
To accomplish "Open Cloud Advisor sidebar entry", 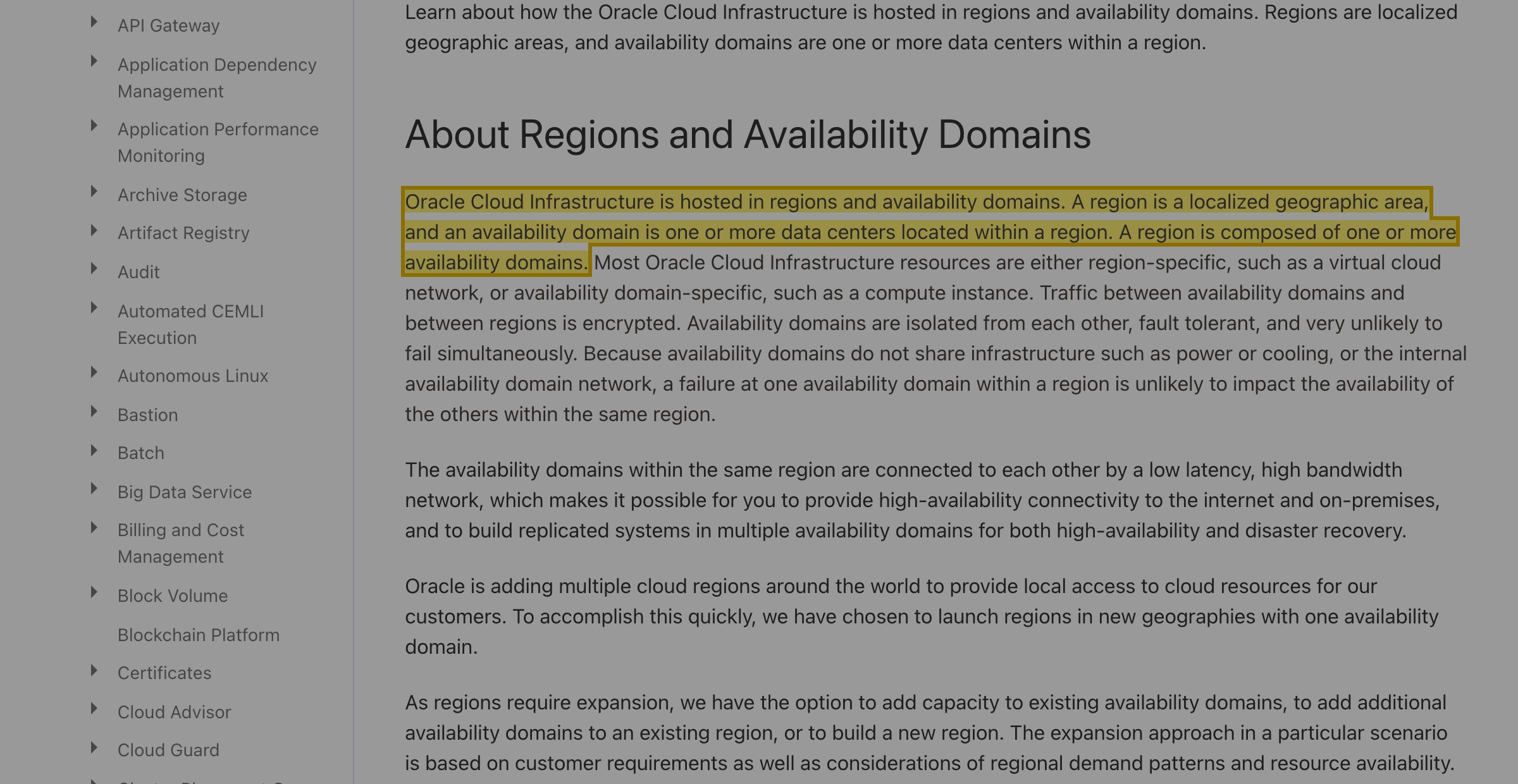I will (174, 713).
